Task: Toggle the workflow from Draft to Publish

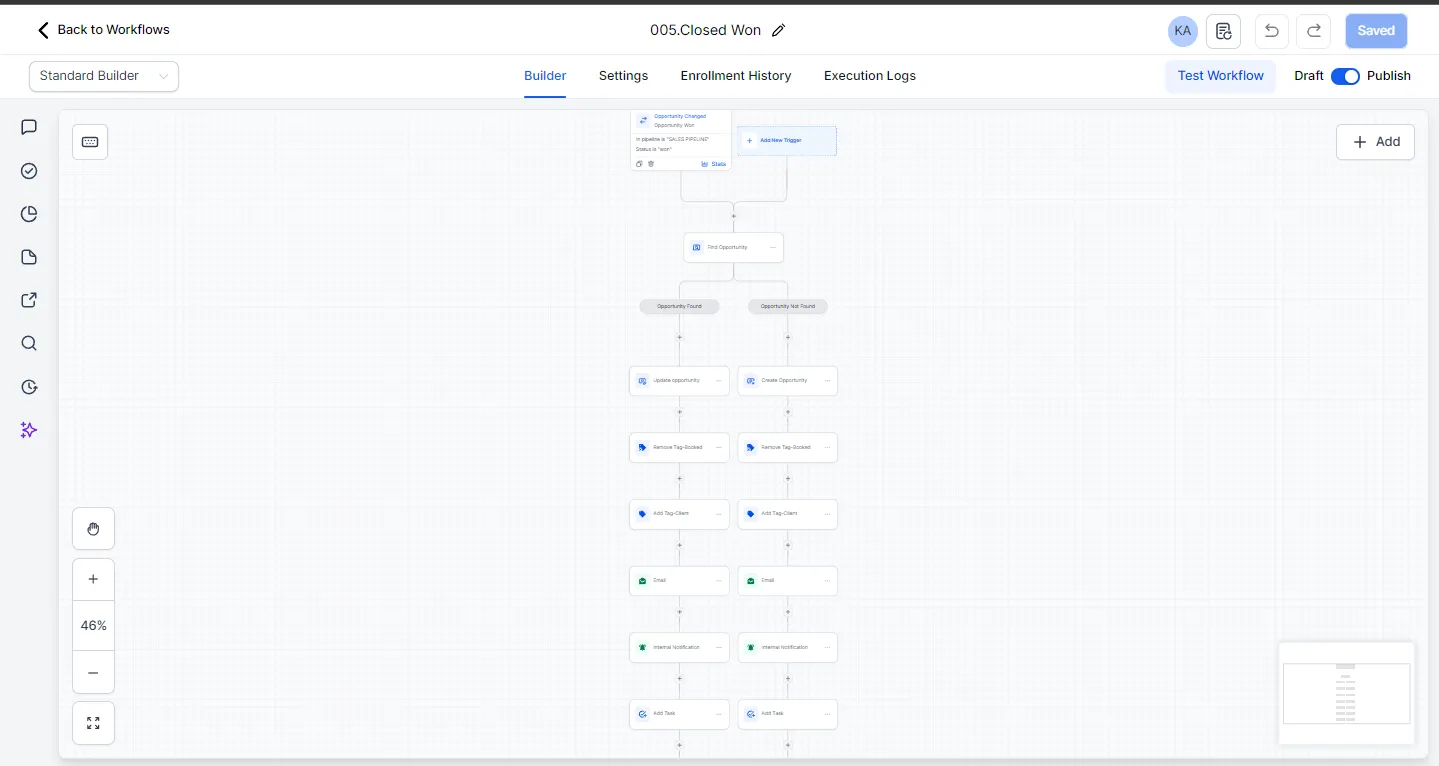Action: point(1345,76)
